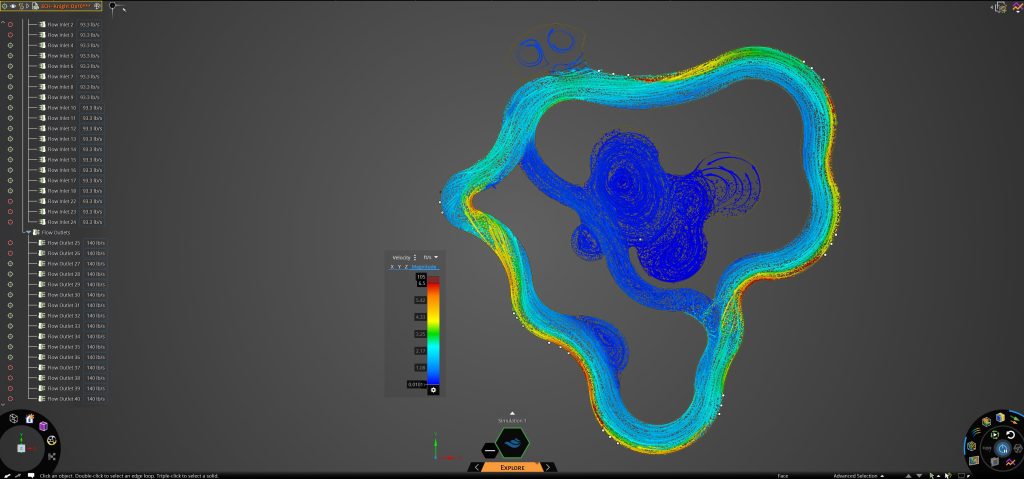This screenshot has height=479, width=1024.
Task: Select the Flow Inlet 18 tree item
Action: [x=61, y=191]
